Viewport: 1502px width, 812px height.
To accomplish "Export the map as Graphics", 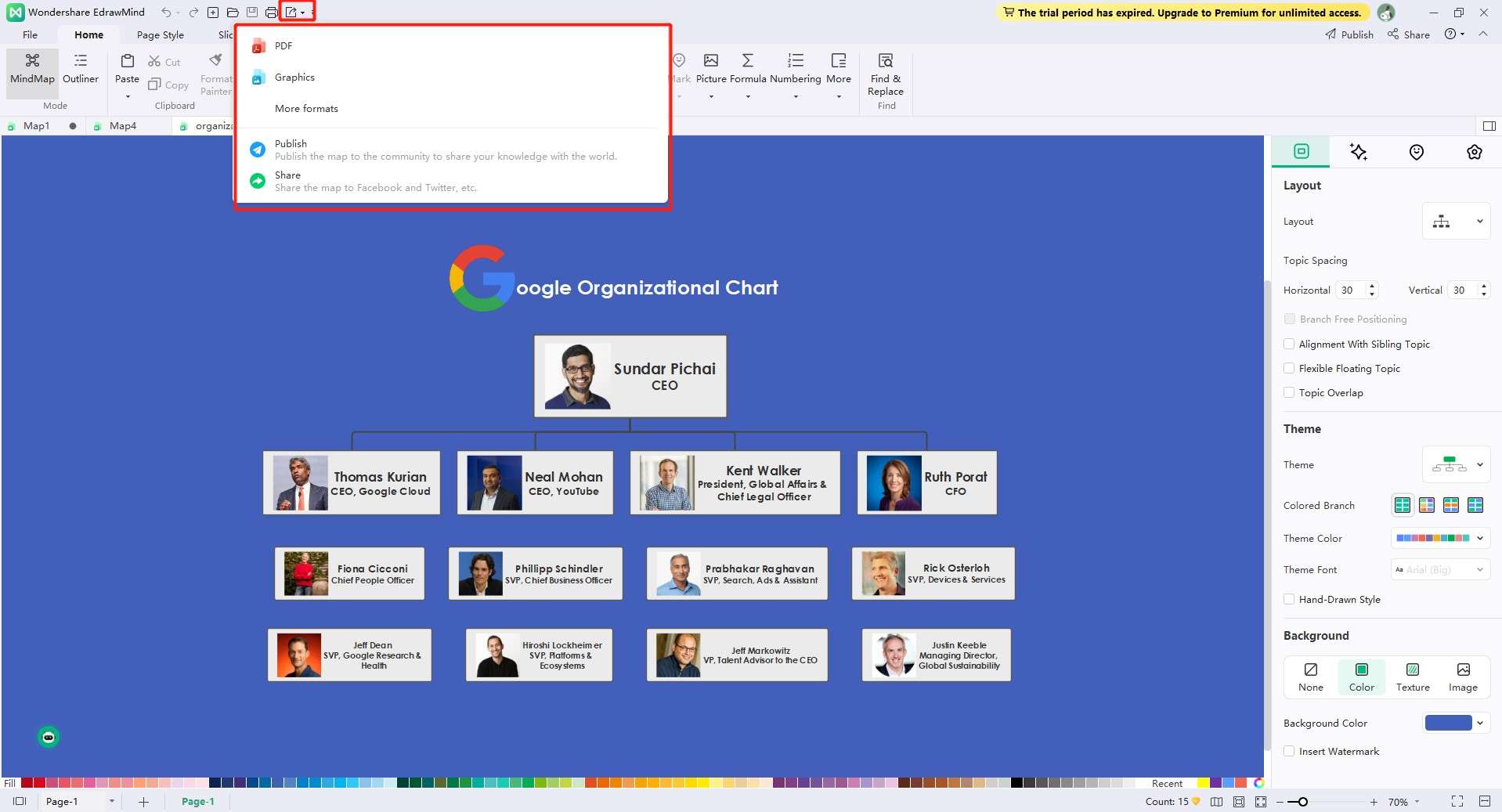I will click(294, 77).
